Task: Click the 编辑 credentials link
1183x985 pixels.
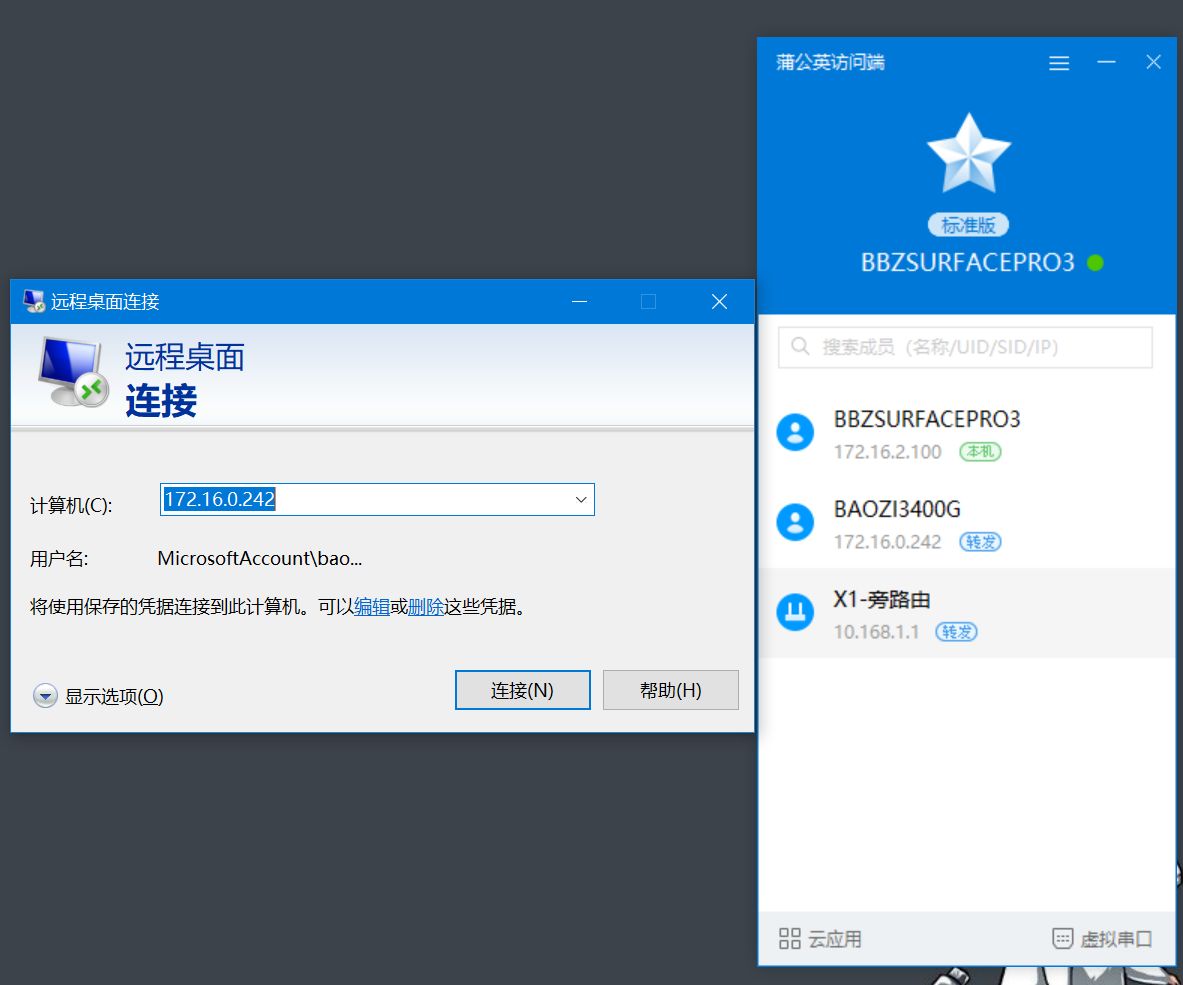Action: point(372,607)
